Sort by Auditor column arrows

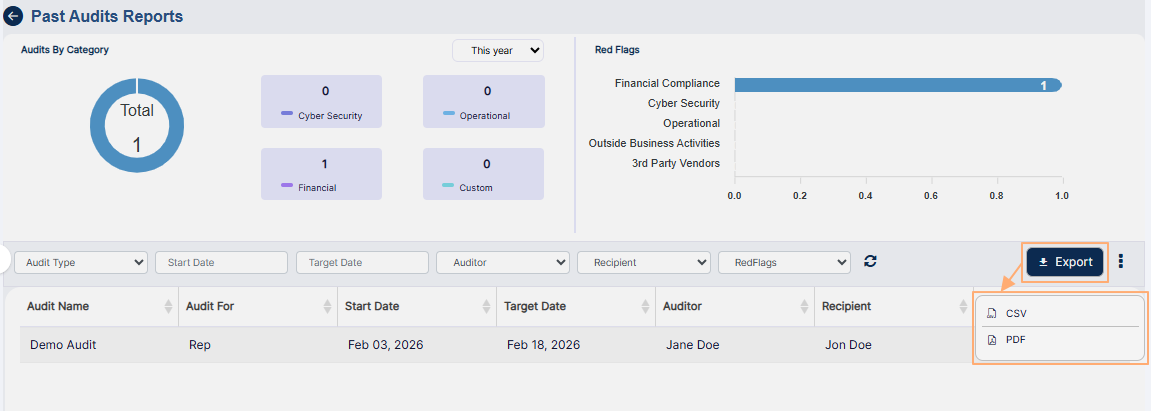point(804,307)
